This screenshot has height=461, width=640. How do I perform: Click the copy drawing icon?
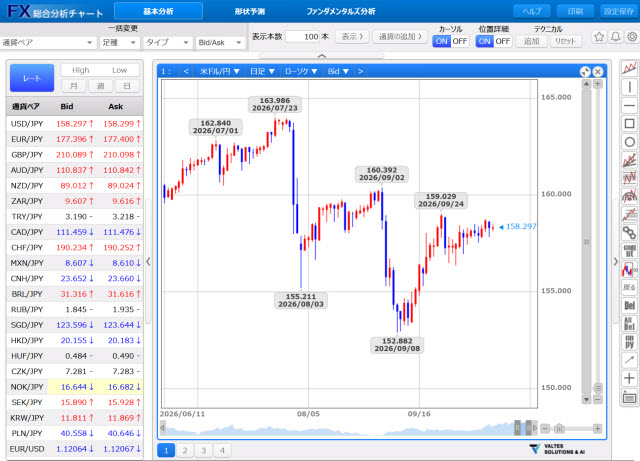coord(629,342)
